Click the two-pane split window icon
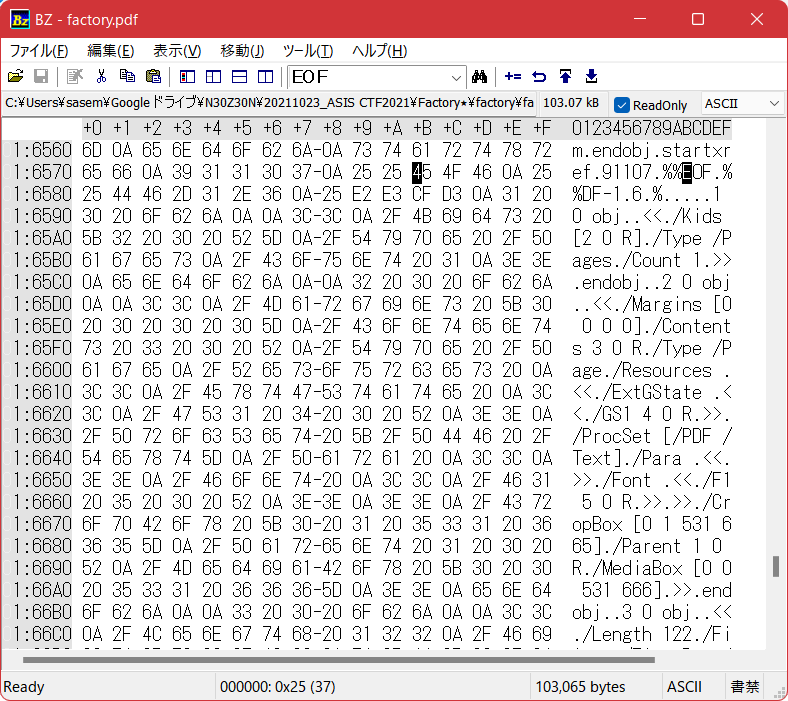 click(x=265, y=76)
